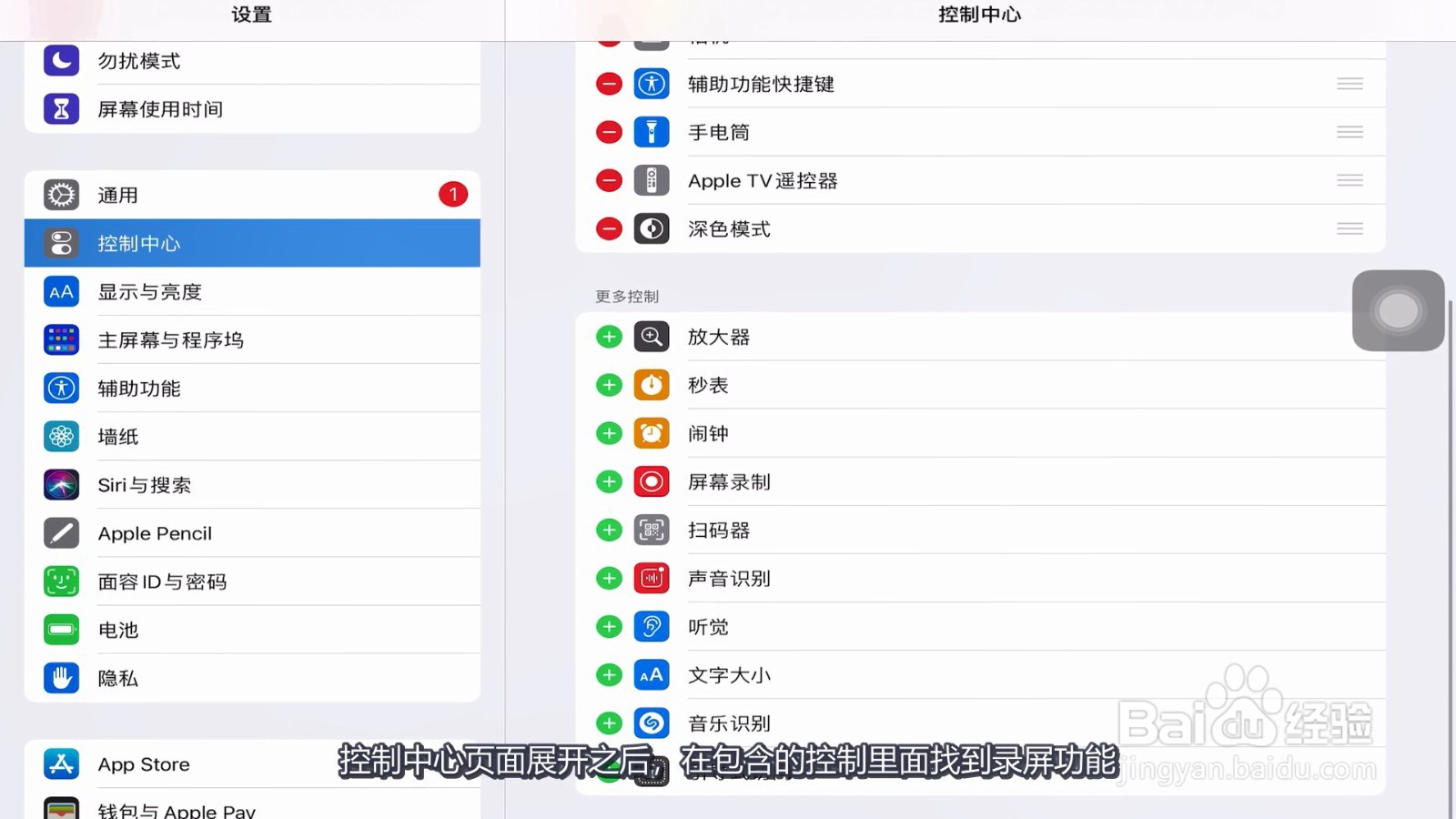Open Privacy (隐私) hand icon
The width and height of the screenshot is (1456, 819).
click(x=61, y=678)
